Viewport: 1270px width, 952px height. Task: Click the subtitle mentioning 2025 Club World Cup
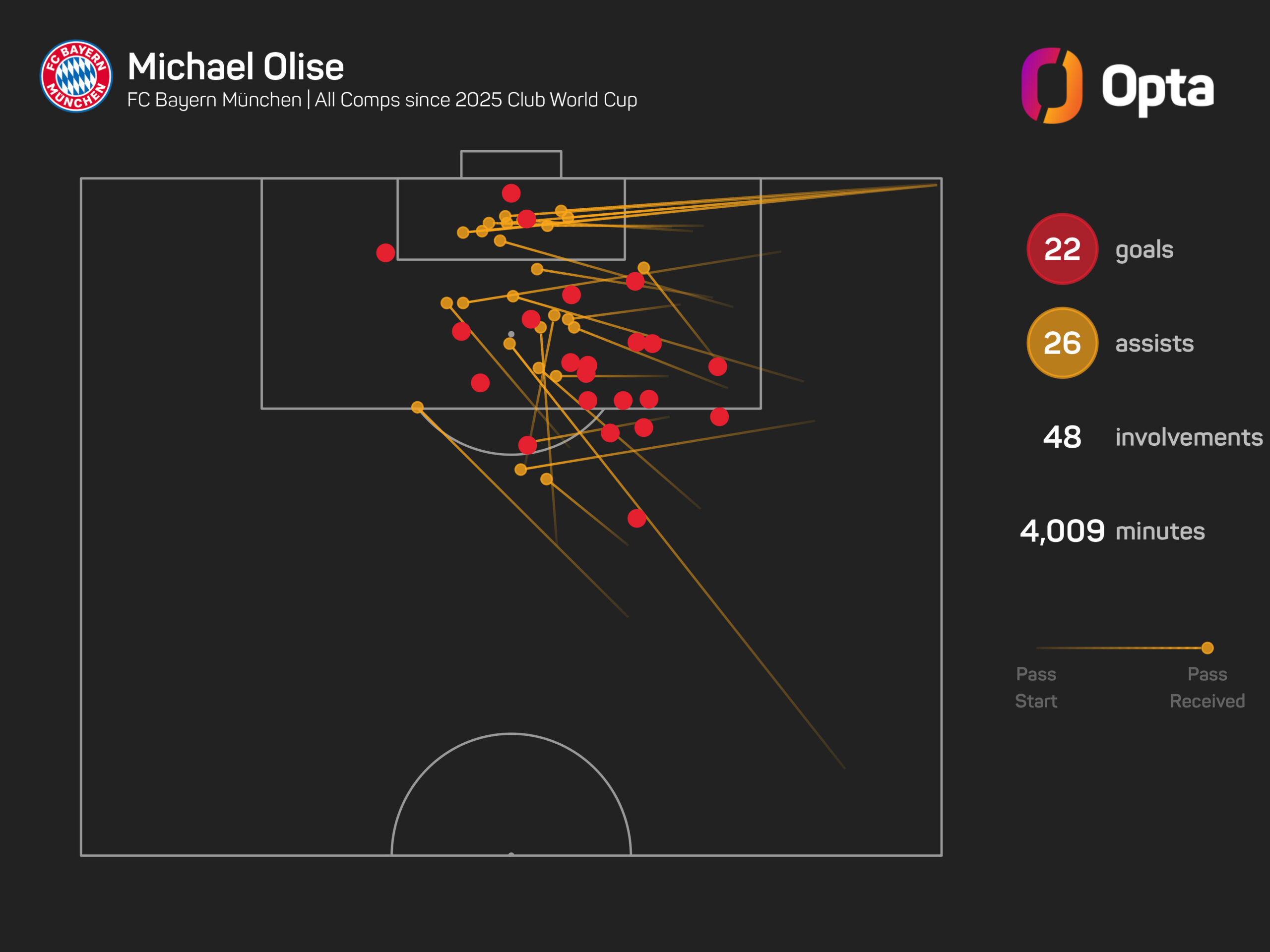tap(382, 100)
